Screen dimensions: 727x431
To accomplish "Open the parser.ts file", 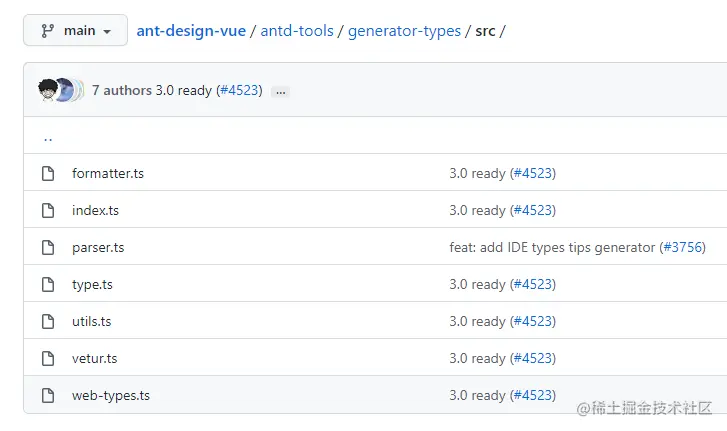I will [x=98, y=247].
